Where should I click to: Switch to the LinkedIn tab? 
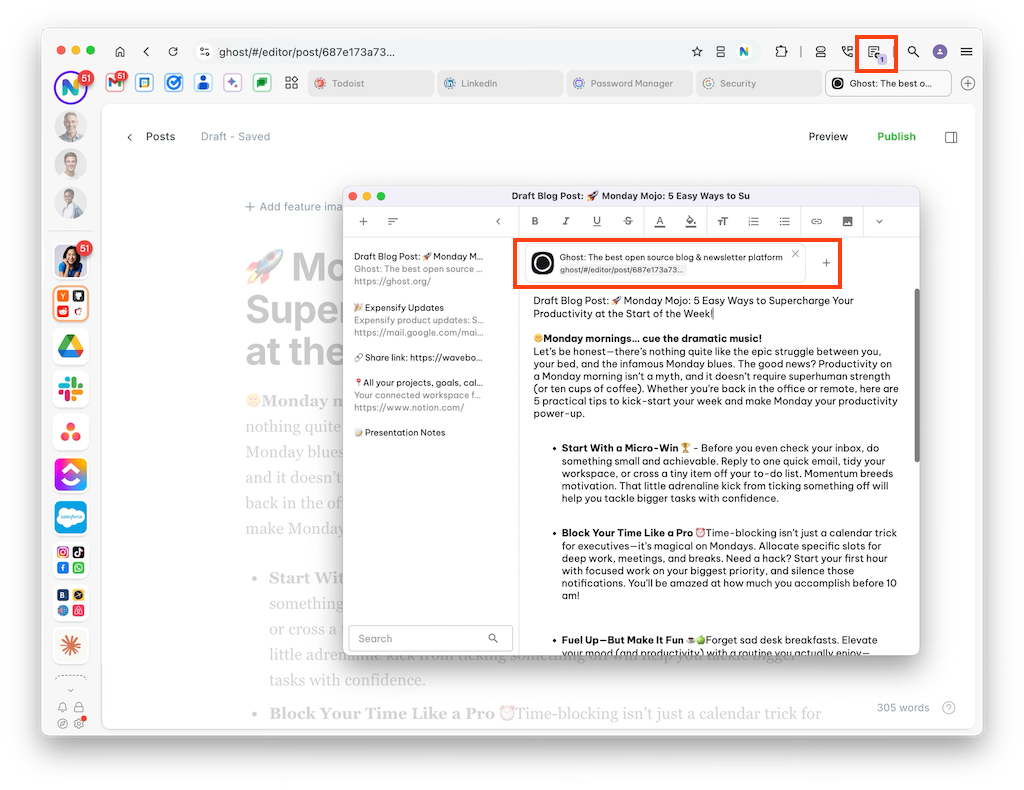(x=500, y=84)
